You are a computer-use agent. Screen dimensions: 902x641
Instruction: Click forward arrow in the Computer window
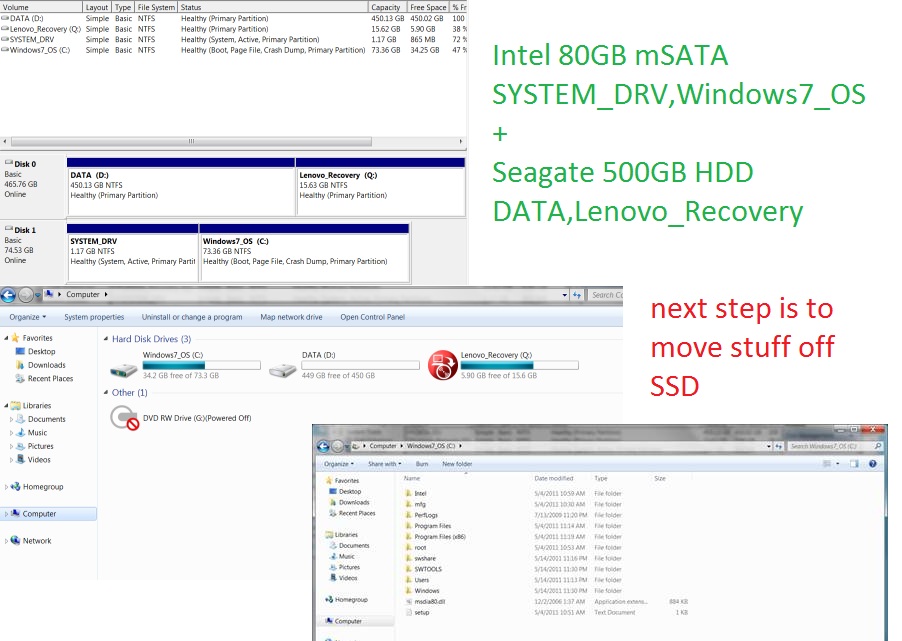[25, 295]
